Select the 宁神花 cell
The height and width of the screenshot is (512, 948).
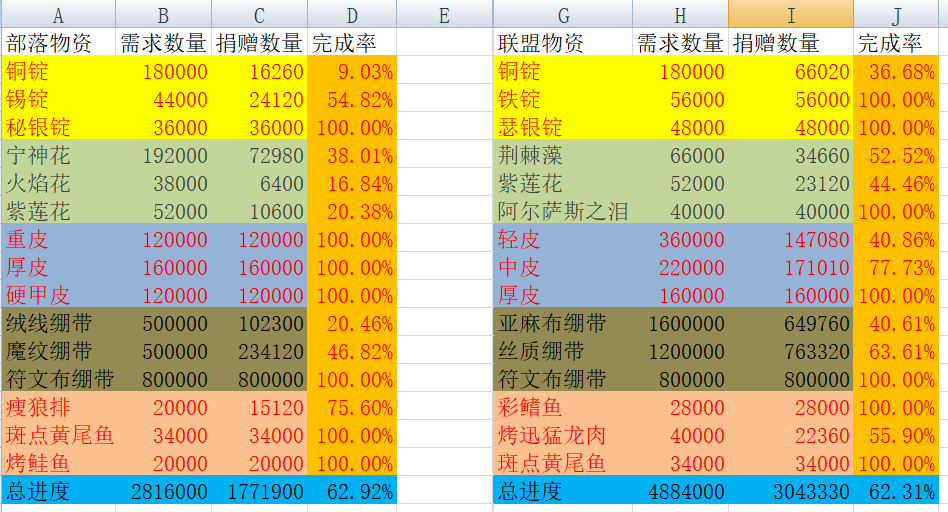point(58,155)
